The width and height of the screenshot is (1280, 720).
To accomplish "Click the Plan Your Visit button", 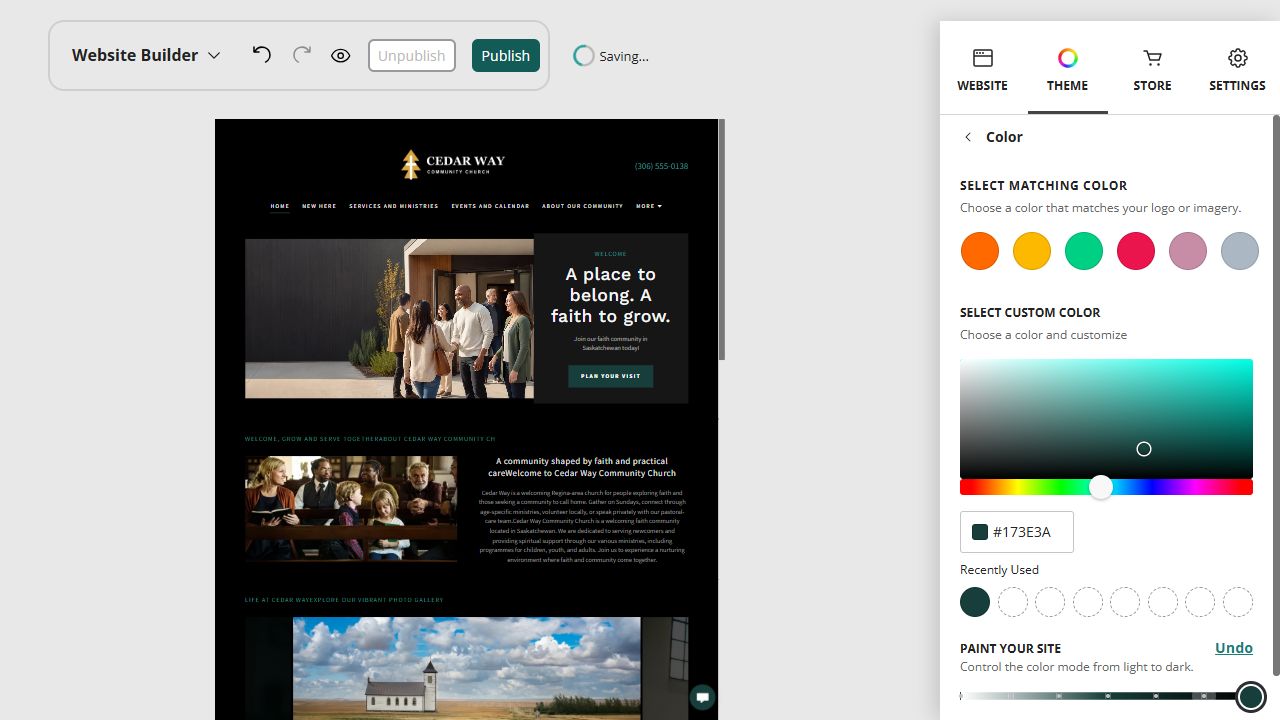I will (x=610, y=376).
